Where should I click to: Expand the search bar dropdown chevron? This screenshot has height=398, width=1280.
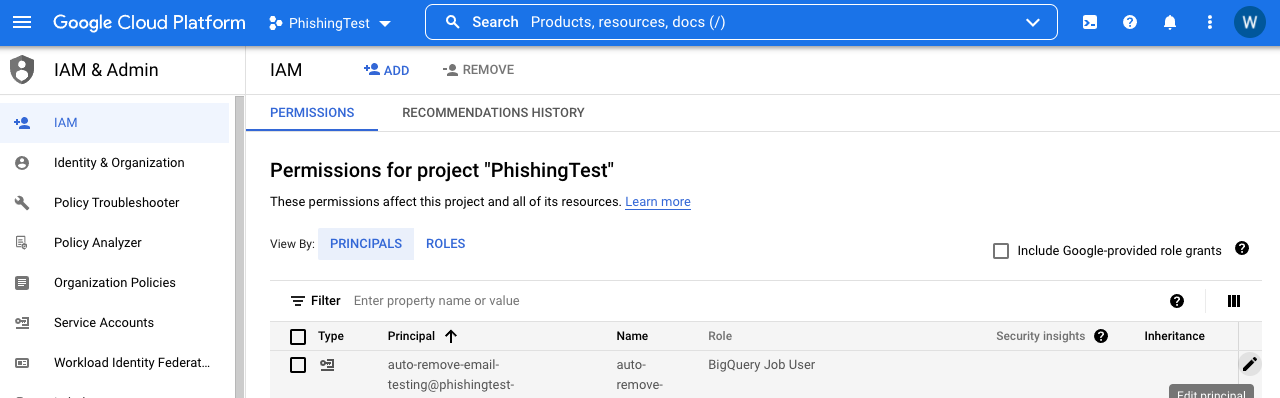(x=1033, y=23)
